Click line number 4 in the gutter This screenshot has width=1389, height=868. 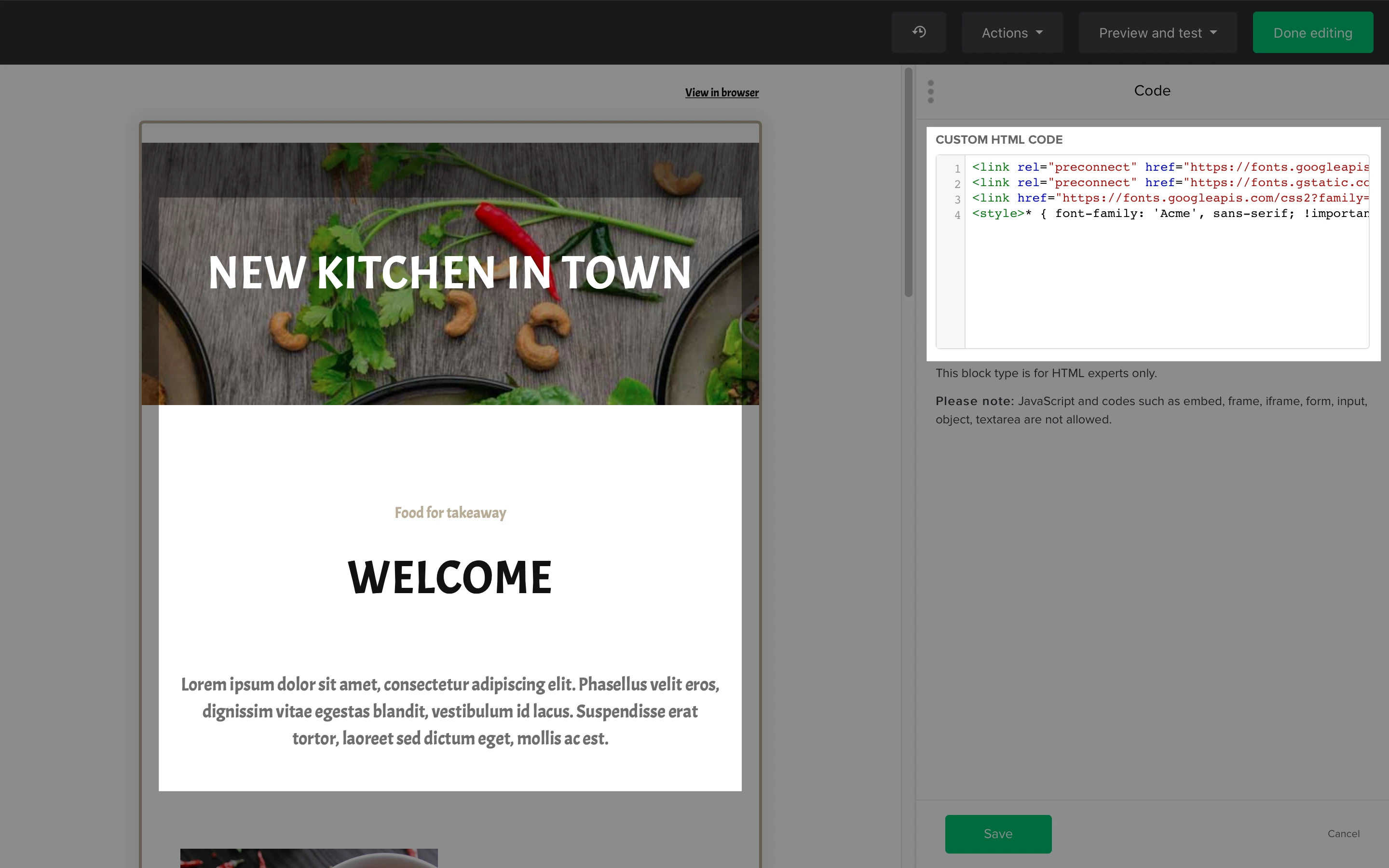pyautogui.click(x=957, y=215)
